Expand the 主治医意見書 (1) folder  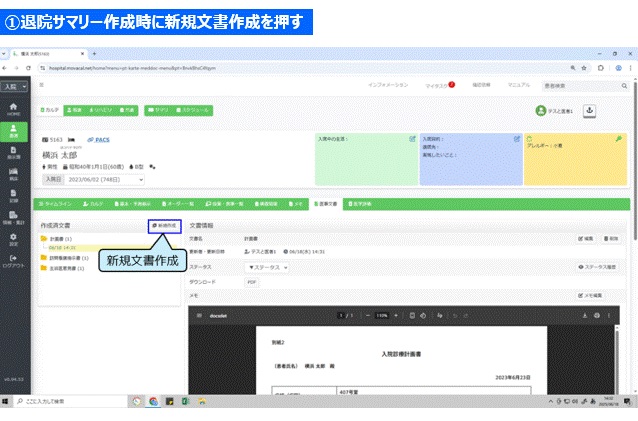tap(62, 268)
